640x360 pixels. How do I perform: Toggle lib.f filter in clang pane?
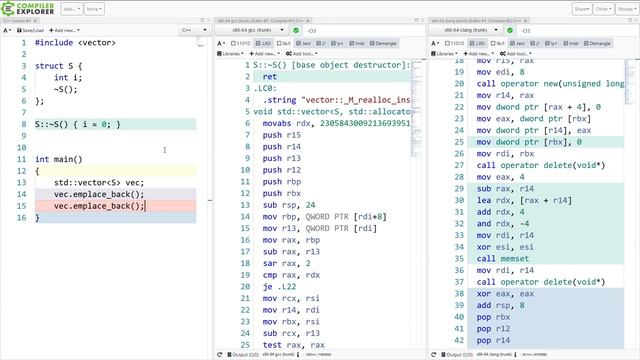[x=498, y=43]
